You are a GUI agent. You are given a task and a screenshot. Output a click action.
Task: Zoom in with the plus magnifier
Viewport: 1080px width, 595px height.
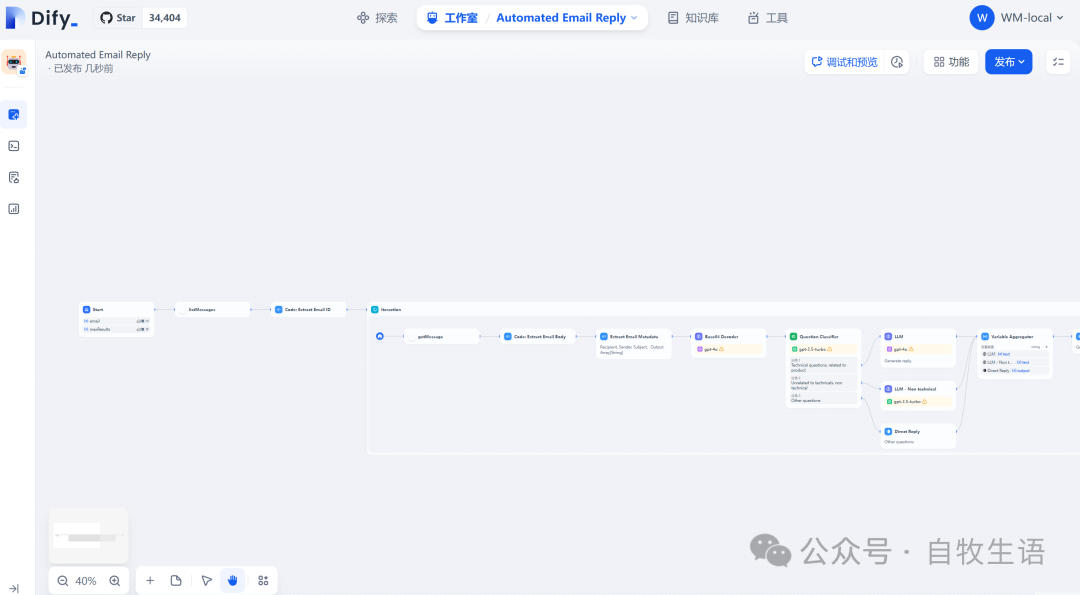pos(115,581)
